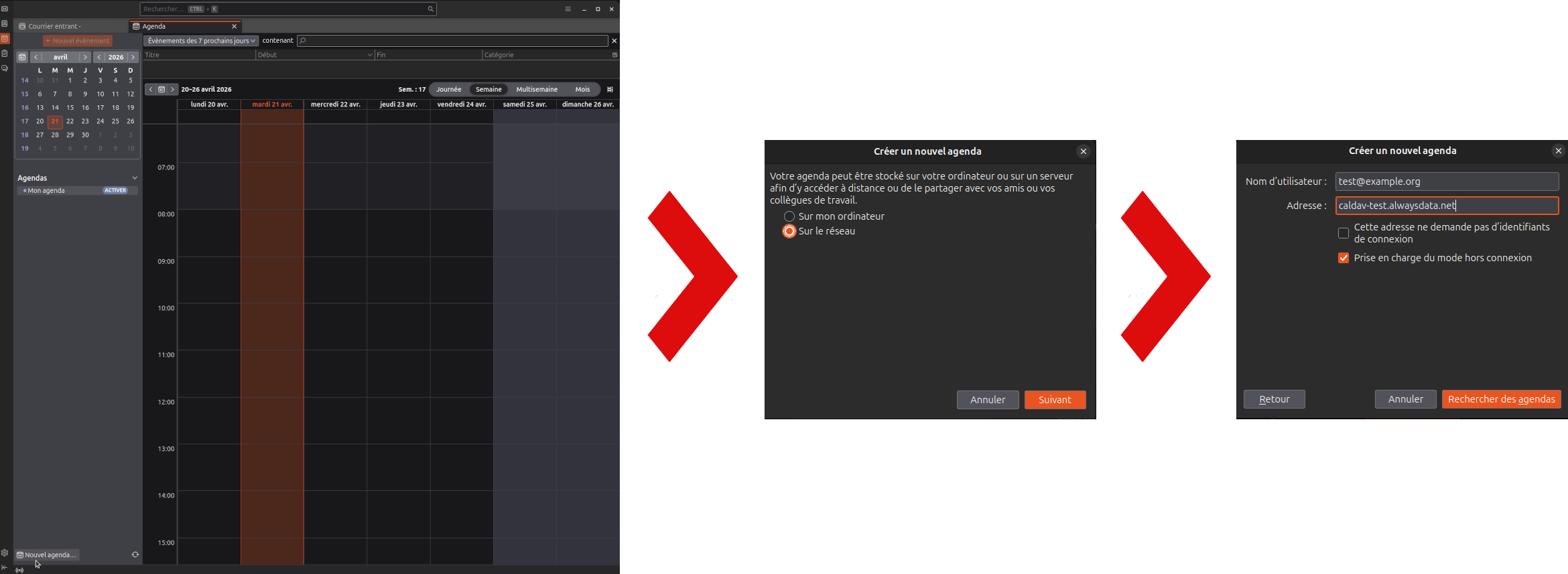Screen dimensions: 1568x574
Task: Open the Thunderbird hamburger application menu
Action: pos(568,9)
